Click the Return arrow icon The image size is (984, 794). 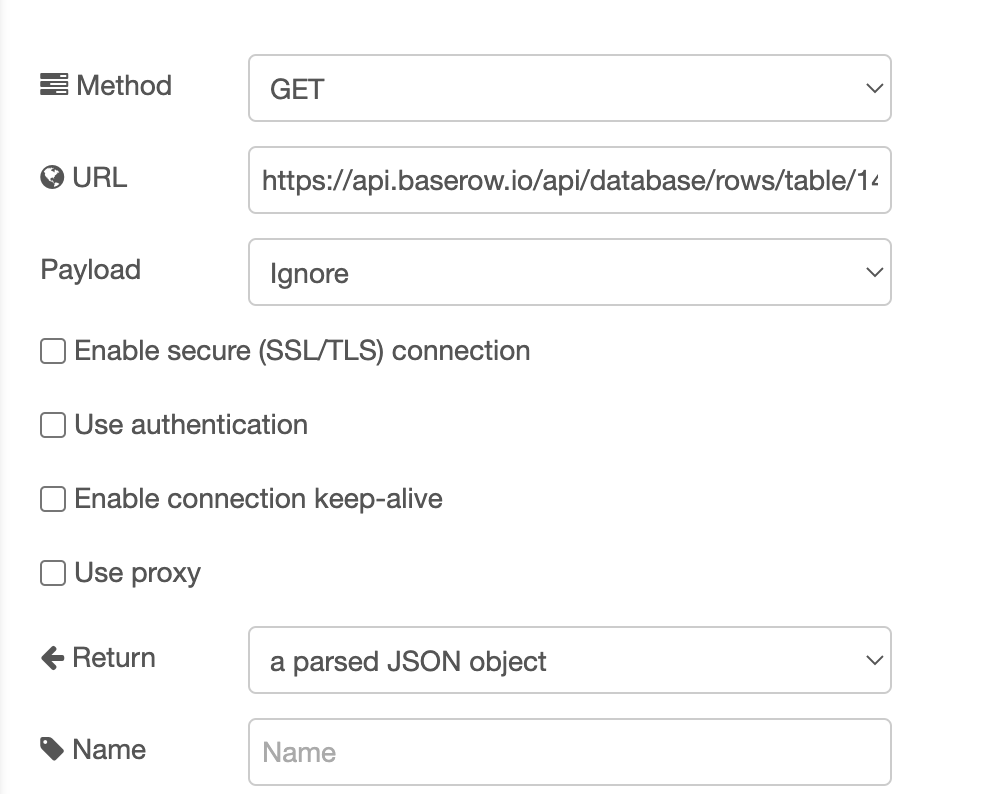51,656
